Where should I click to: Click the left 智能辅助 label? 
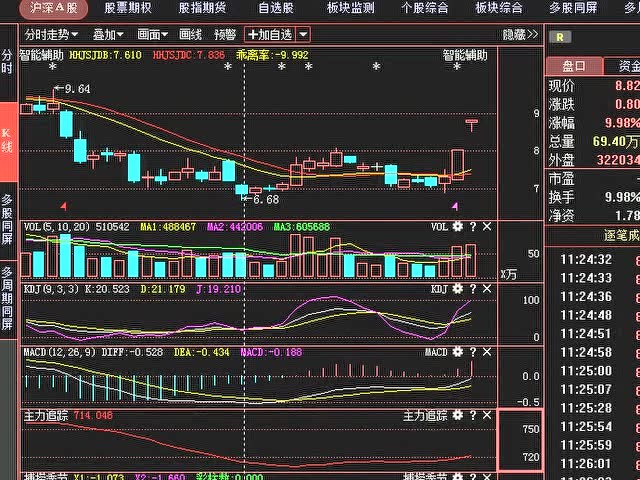(41, 55)
